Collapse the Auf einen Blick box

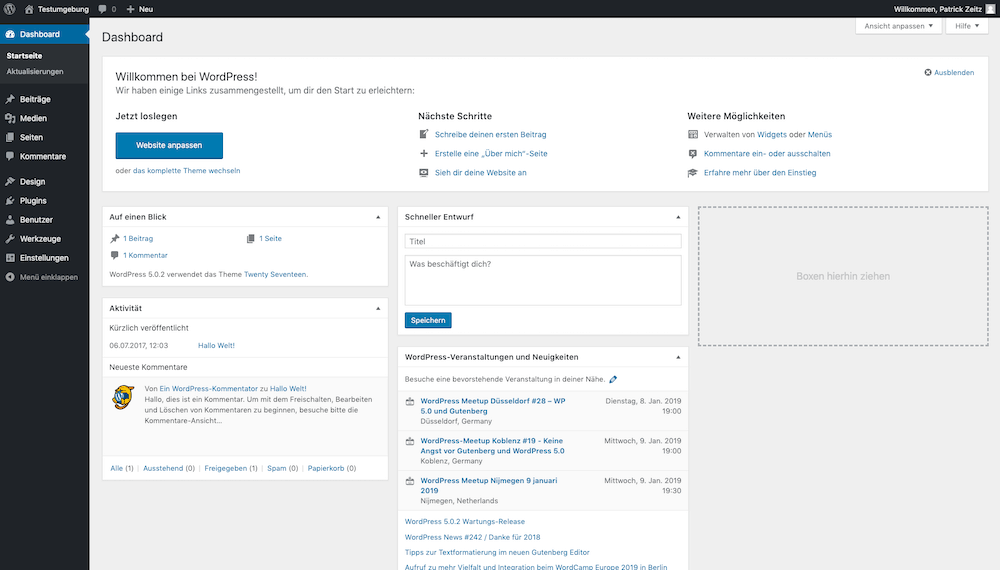pos(378,217)
